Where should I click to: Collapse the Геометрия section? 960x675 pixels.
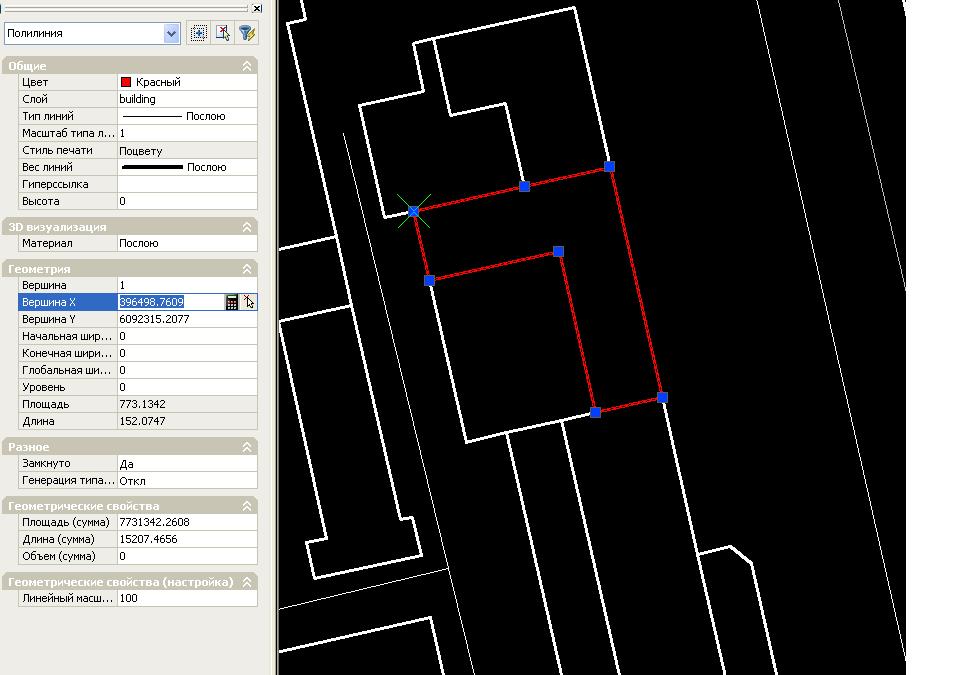pos(247,269)
